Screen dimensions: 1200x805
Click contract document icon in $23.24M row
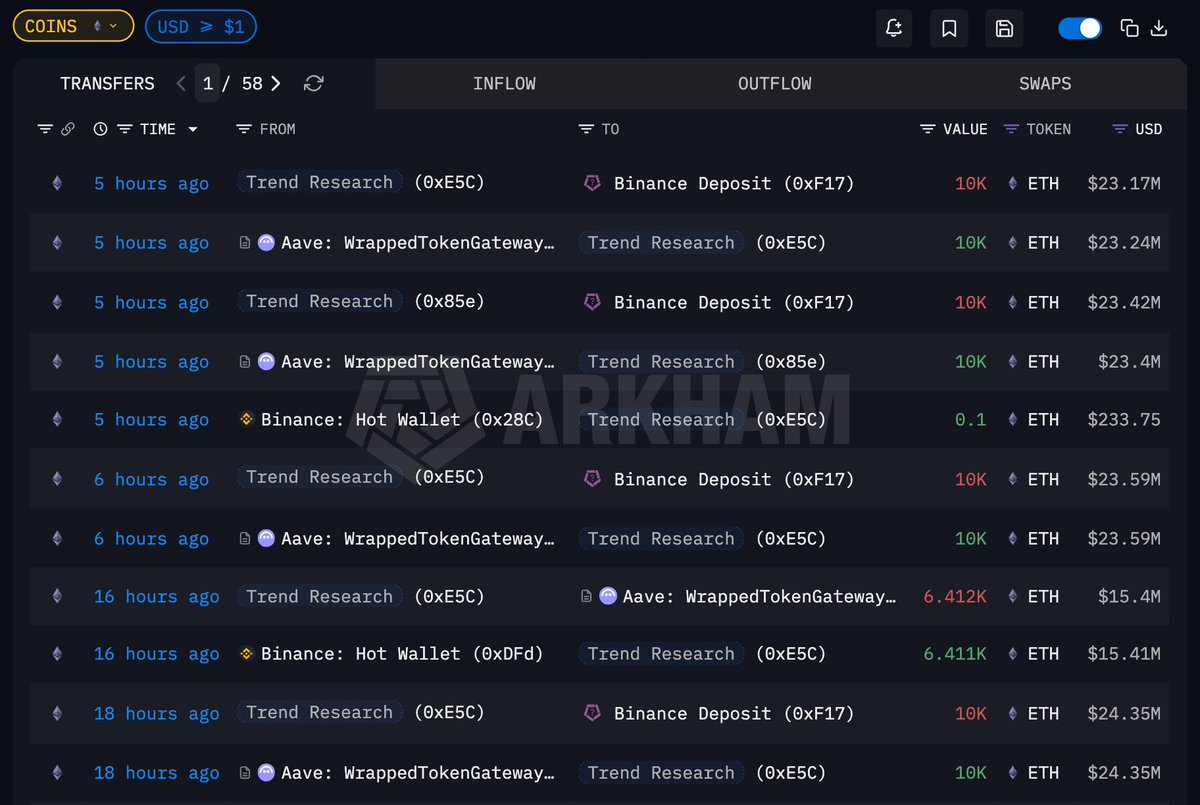pyautogui.click(x=245, y=242)
